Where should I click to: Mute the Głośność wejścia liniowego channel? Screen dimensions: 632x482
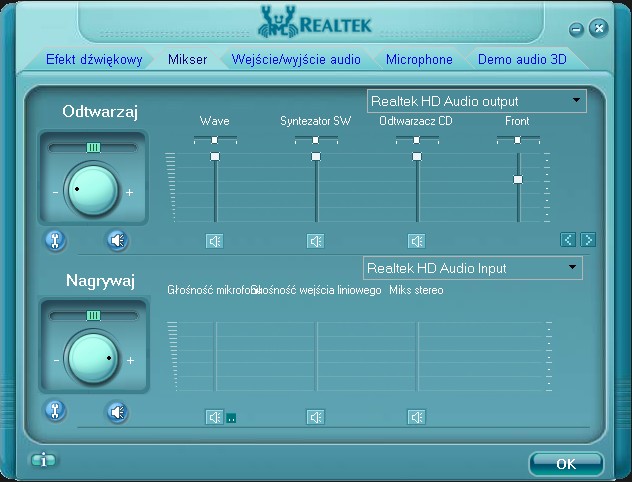[316, 417]
